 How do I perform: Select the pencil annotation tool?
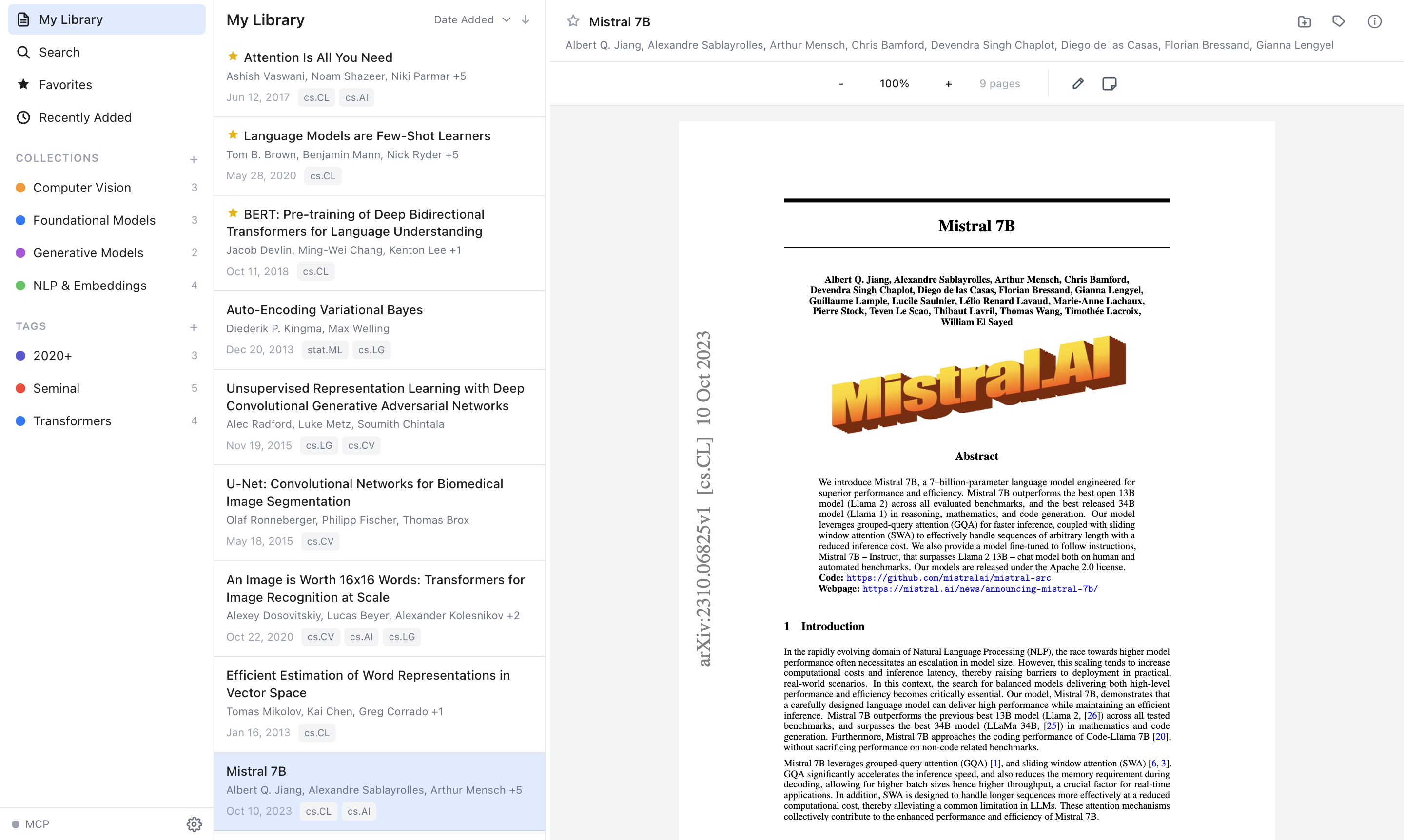pyautogui.click(x=1078, y=83)
